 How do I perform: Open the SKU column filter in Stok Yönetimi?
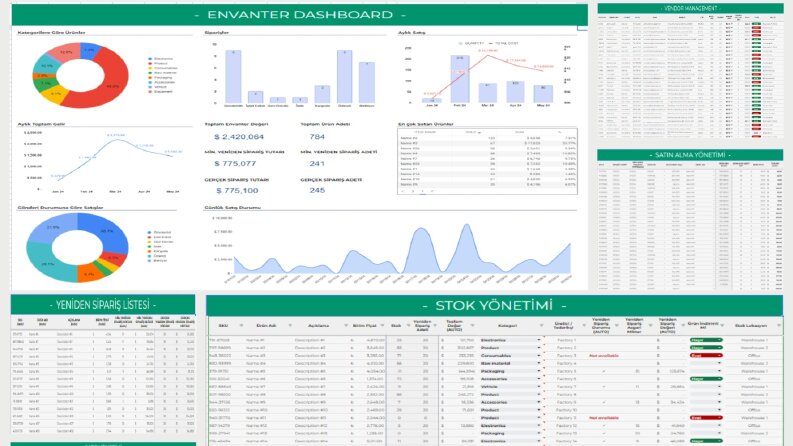tap(241, 326)
